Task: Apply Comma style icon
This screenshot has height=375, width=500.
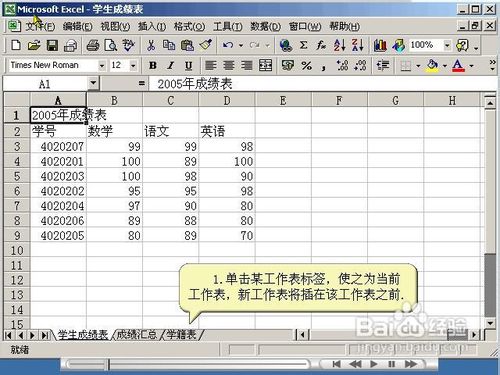Action: tap(323, 67)
